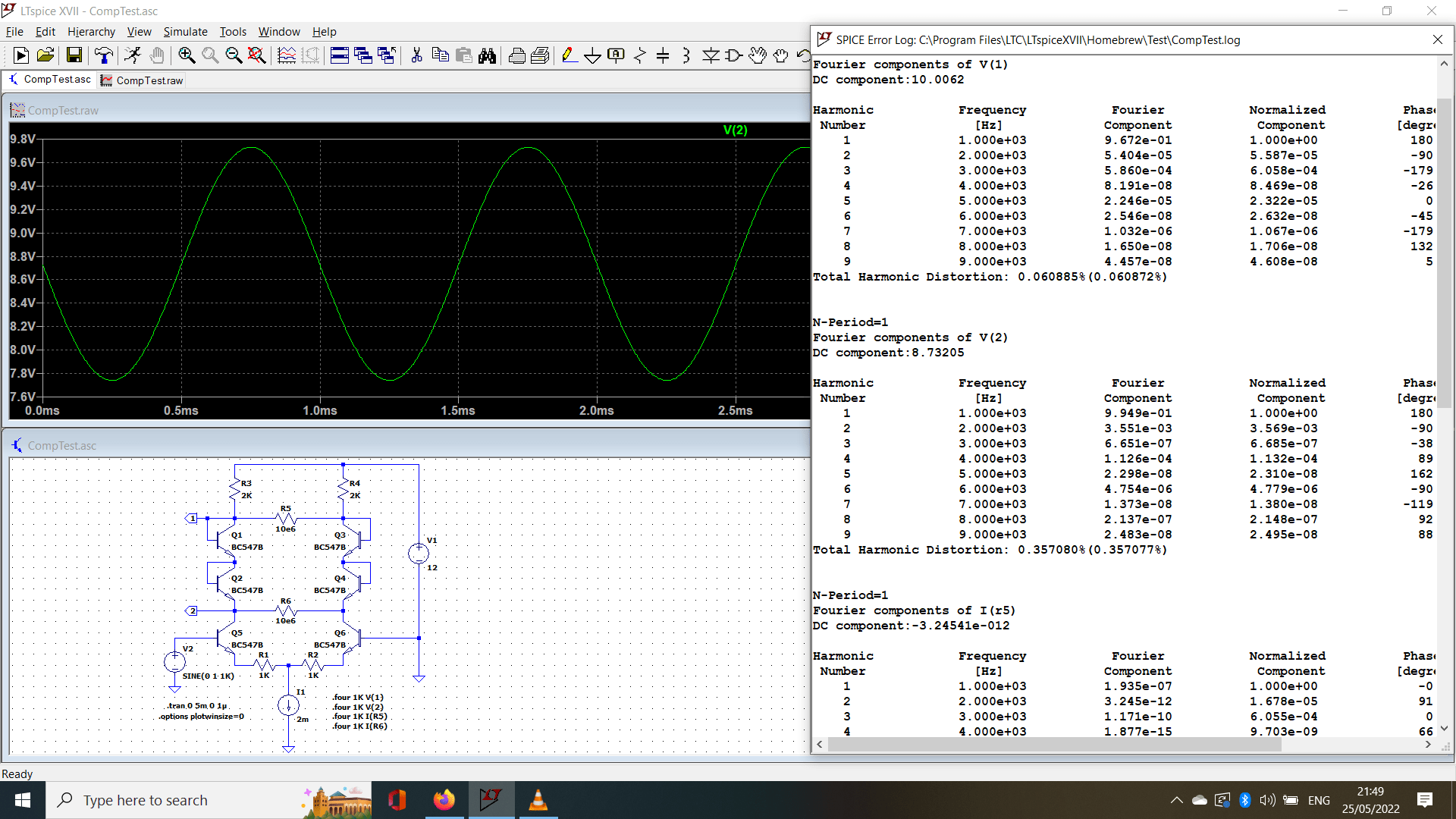Open the Hierarchy menu
Screen dimensions: 1456x819
[x=91, y=32]
